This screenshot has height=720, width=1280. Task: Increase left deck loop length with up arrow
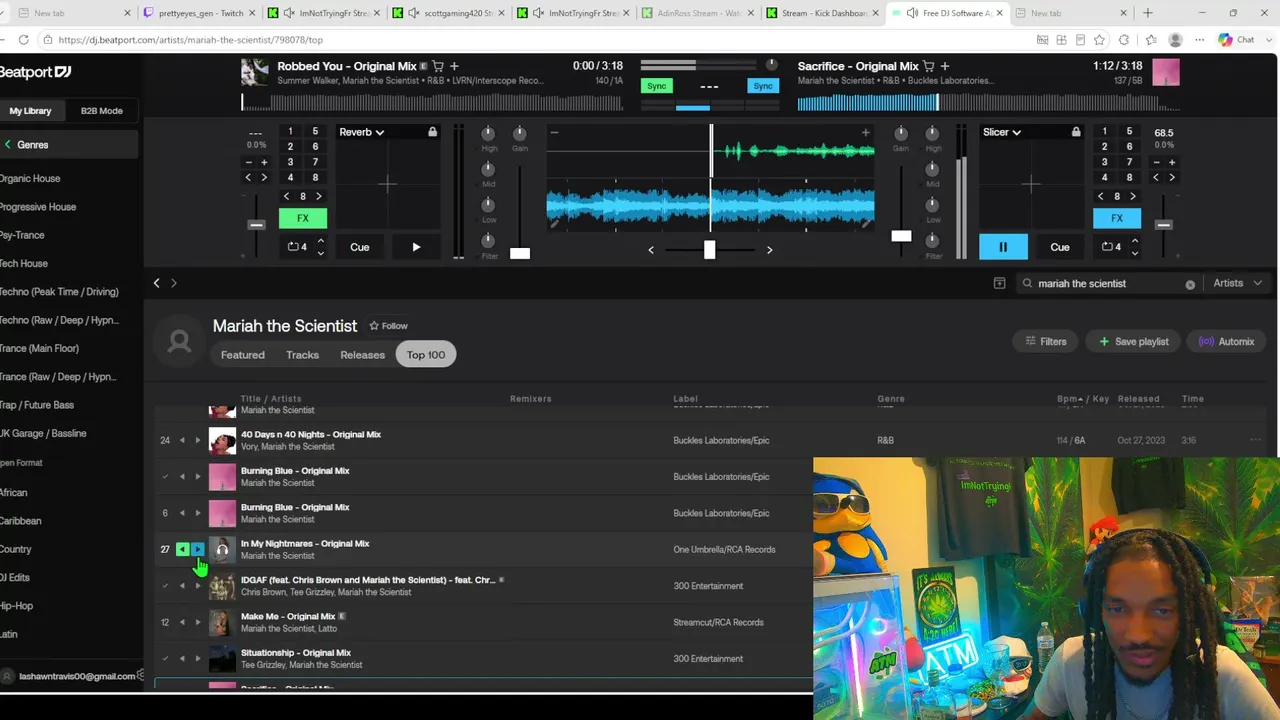[320, 240]
